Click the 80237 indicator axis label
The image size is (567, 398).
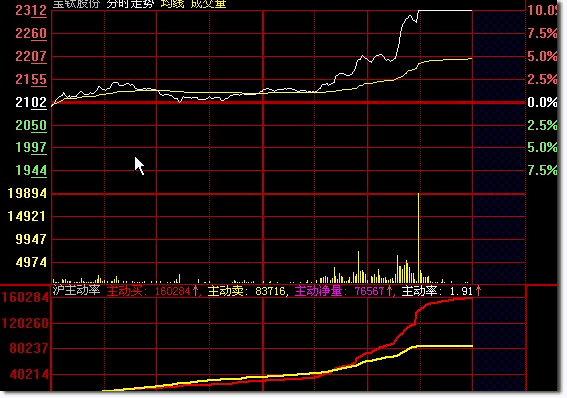click(x=29, y=348)
